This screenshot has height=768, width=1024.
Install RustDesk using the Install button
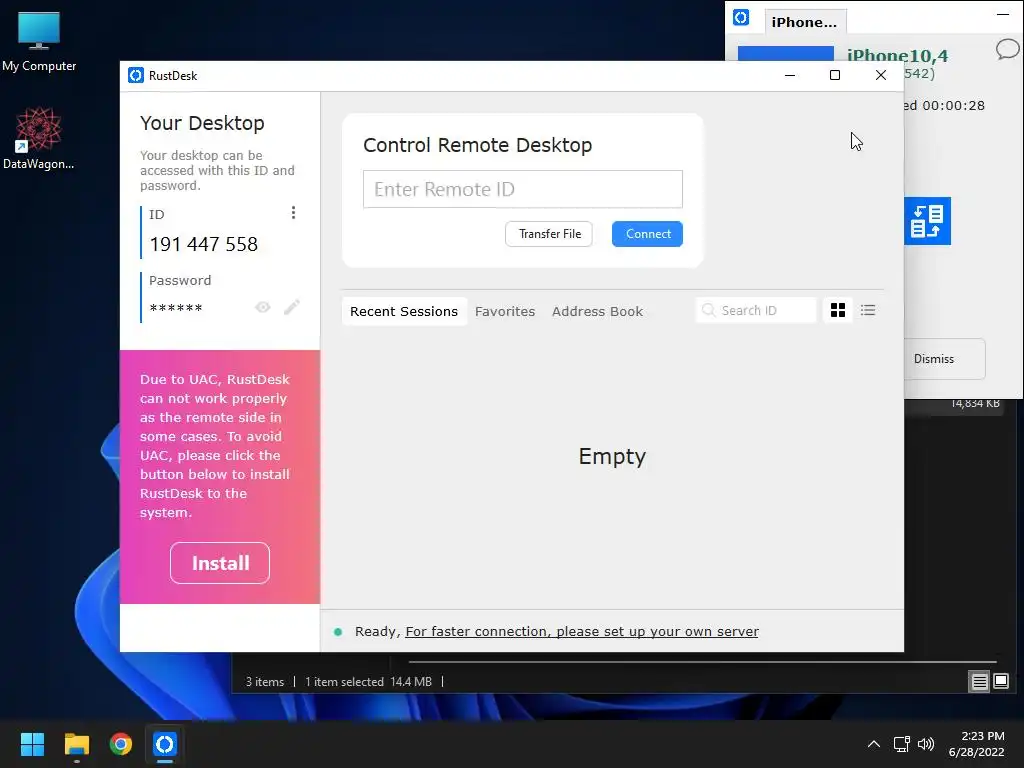click(220, 563)
